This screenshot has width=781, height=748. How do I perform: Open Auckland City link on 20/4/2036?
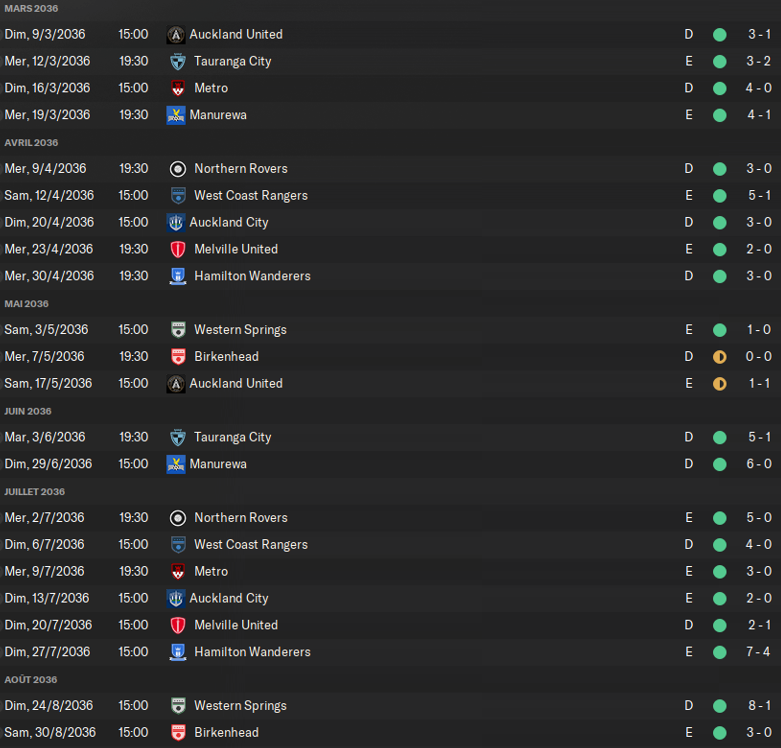pos(229,222)
